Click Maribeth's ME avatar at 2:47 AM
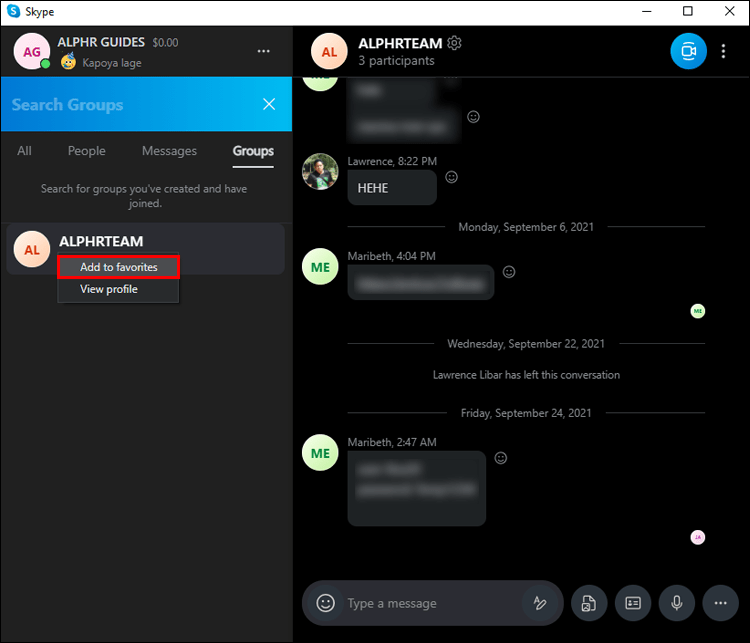The image size is (750, 643). click(x=320, y=453)
